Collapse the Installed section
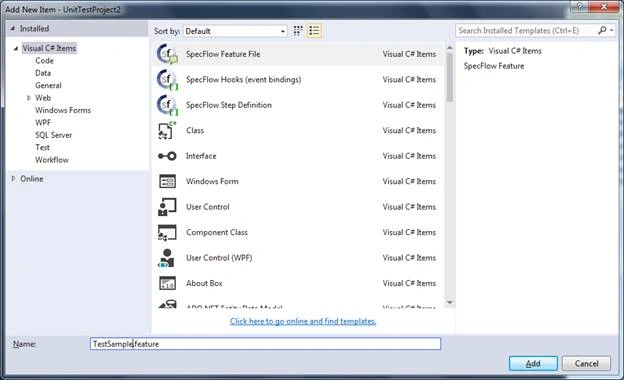Image resolution: width=624 pixels, height=380 pixels. pyautogui.click(x=12, y=28)
